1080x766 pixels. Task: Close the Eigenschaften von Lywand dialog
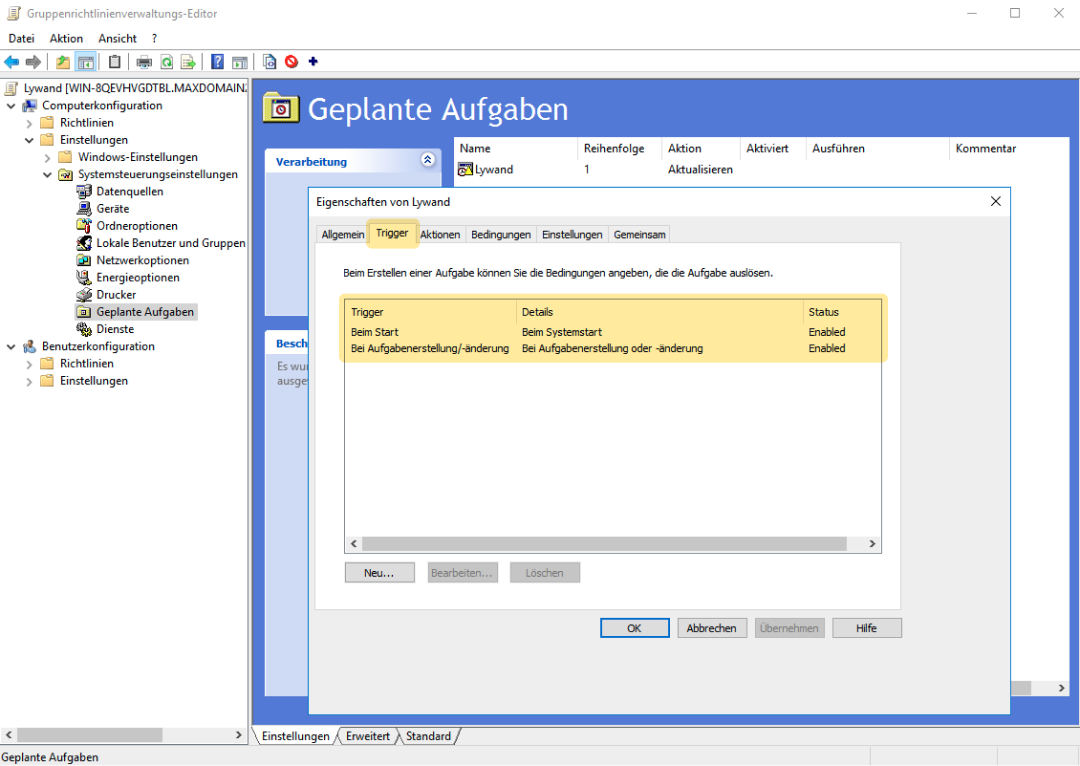click(995, 201)
